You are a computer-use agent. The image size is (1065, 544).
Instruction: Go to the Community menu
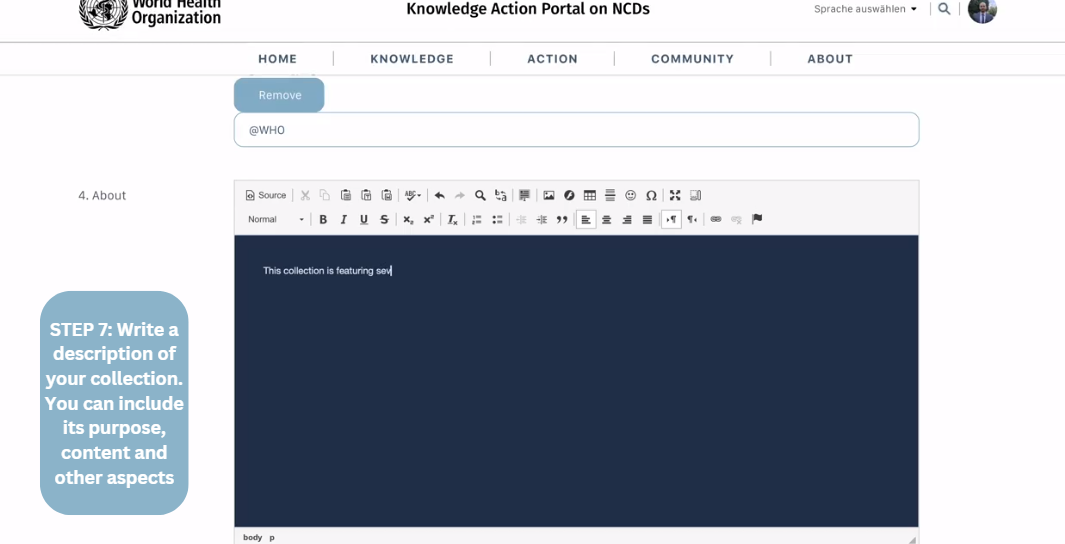(692, 59)
